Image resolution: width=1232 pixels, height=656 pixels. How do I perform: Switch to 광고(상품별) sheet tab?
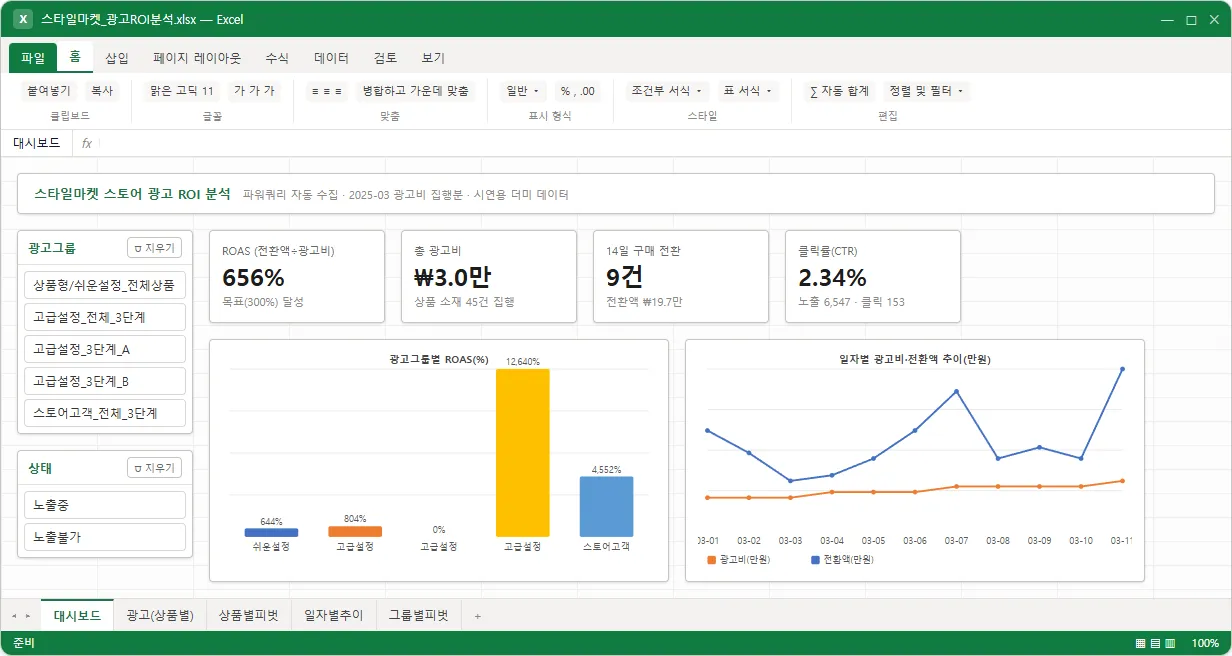160,616
